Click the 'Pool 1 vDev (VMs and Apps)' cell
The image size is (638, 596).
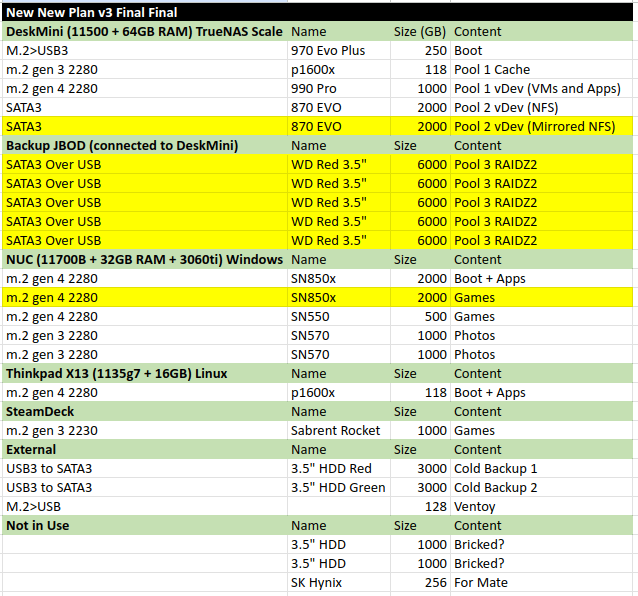[x=542, y=89]
